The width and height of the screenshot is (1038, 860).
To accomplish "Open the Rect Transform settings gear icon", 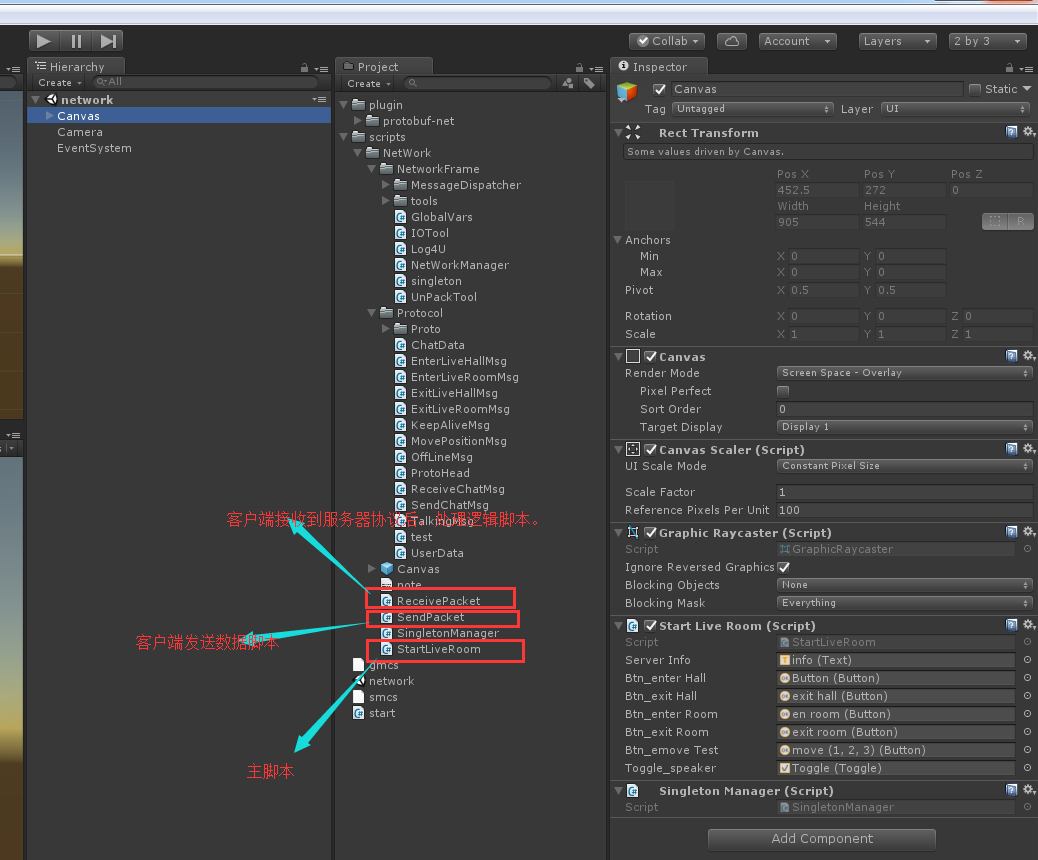I will (x=1029, y=131).
